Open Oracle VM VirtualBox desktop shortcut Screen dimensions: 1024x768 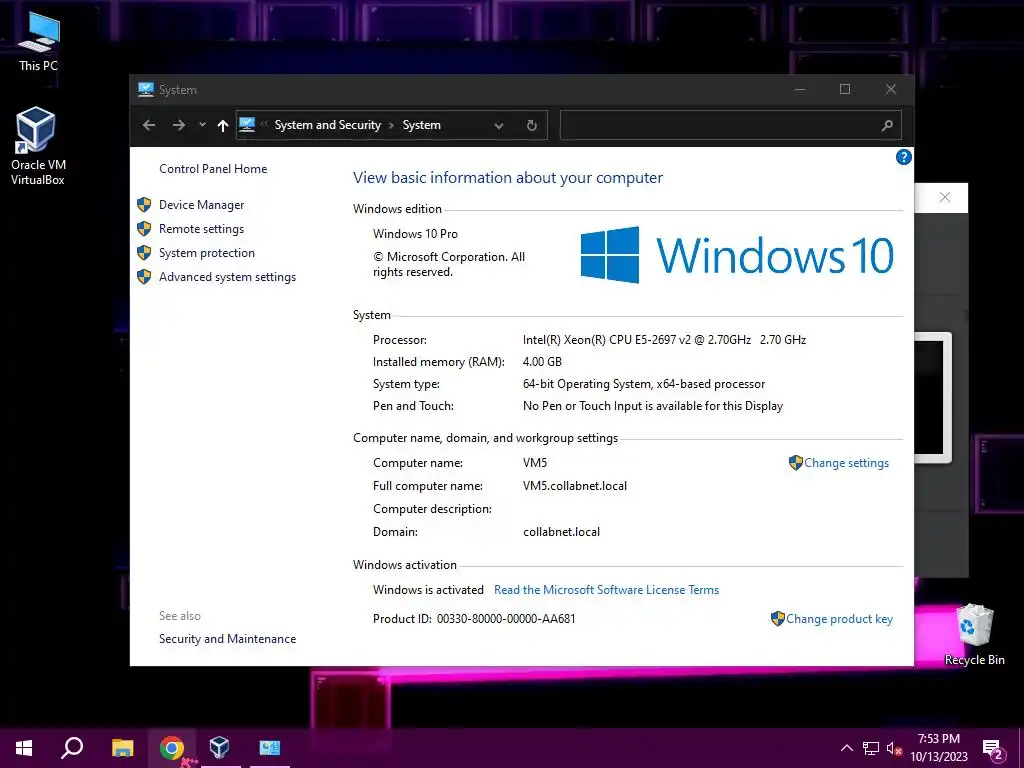pyautogui.click(x=37, y=146)
